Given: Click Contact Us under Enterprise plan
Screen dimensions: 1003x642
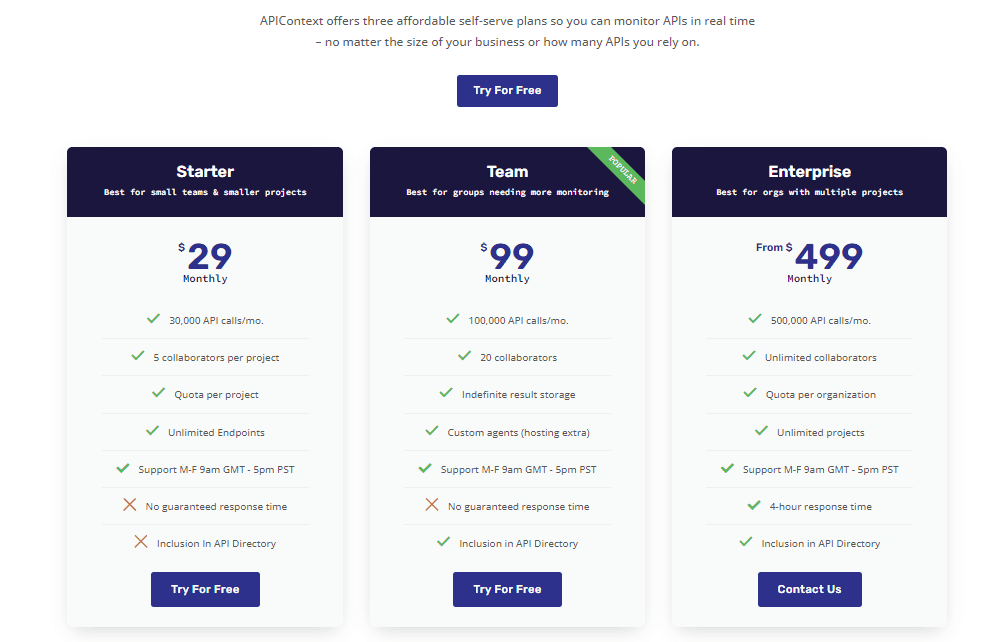Looking at the screenshot, I should [809, 589].
